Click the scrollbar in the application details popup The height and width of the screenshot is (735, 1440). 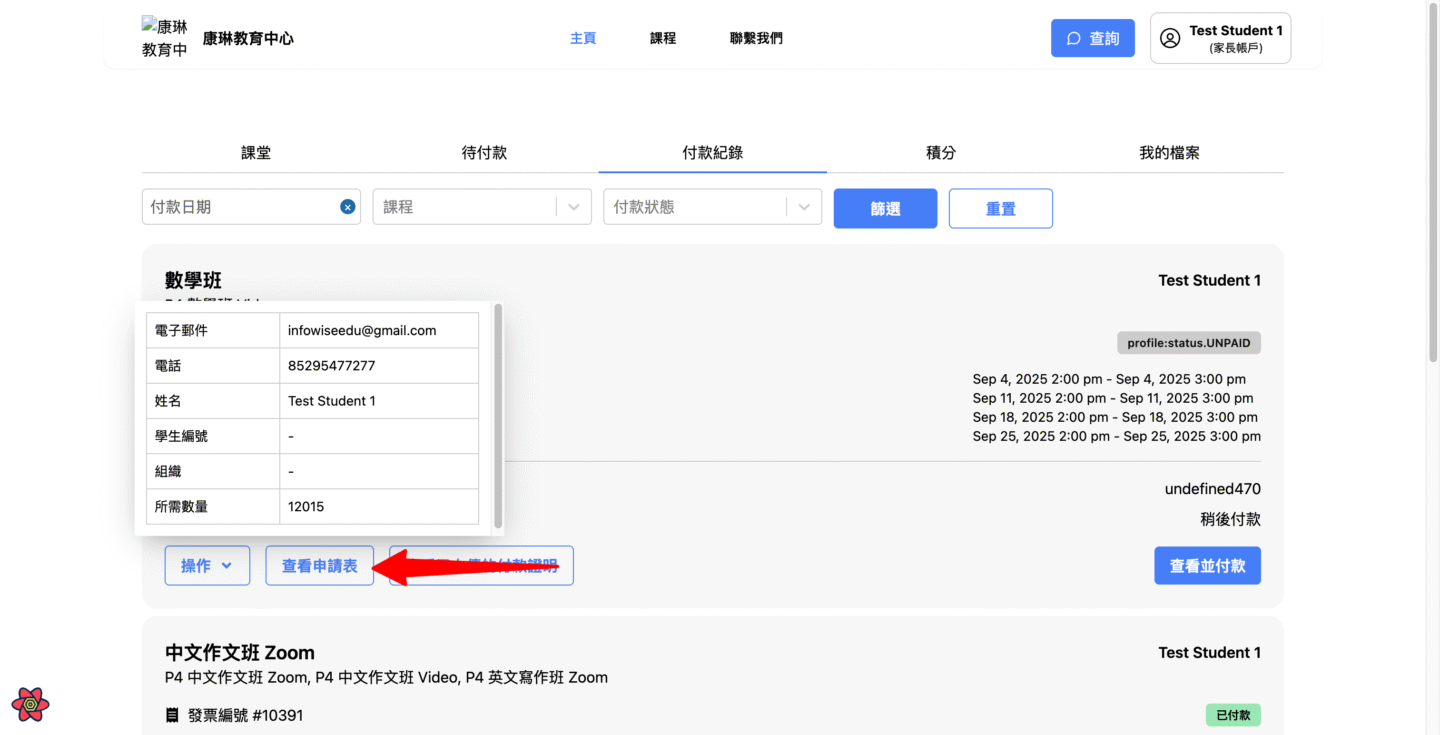pos(498,416)
